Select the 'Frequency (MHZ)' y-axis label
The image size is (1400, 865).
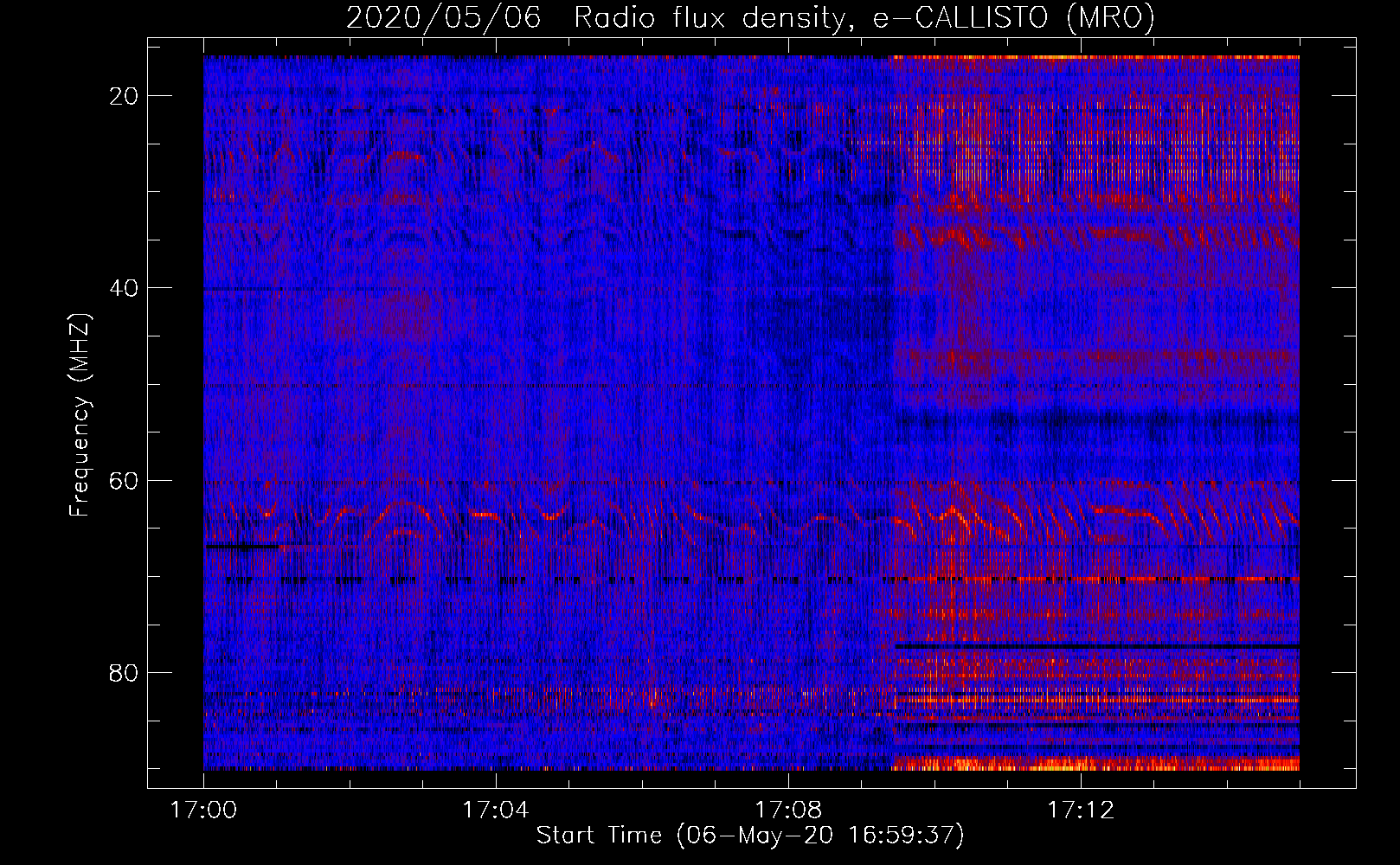(x=80, y=415)
